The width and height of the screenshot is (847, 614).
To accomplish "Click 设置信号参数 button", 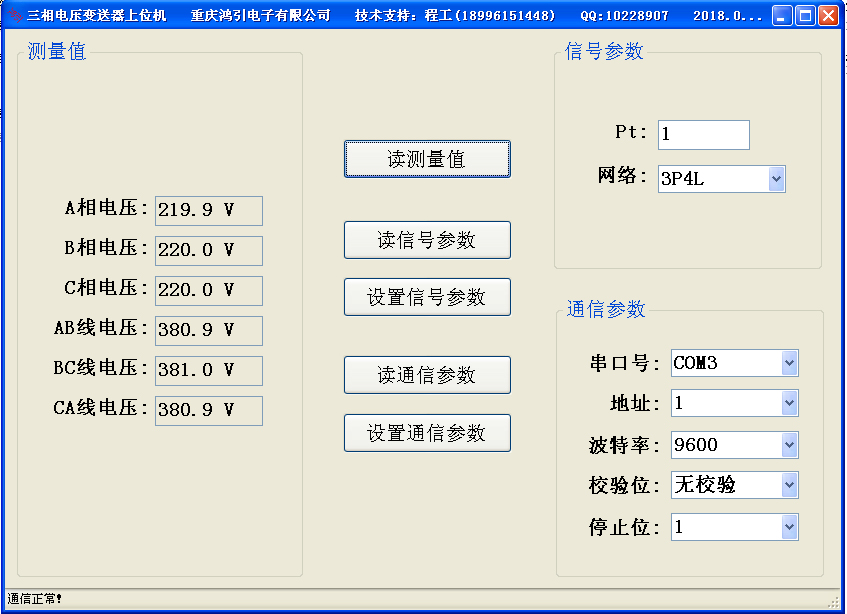I will coord(427,297).
